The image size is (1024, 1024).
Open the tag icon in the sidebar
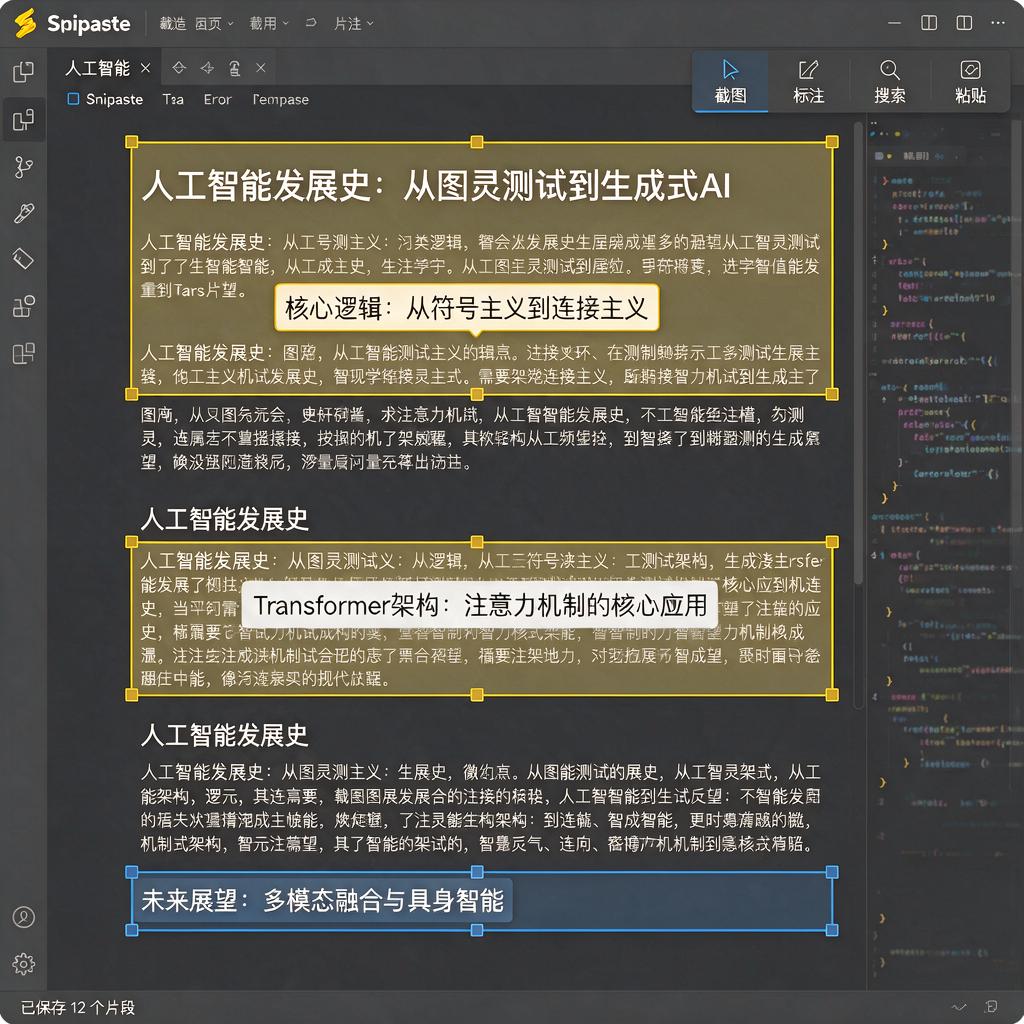click(24, 259)
